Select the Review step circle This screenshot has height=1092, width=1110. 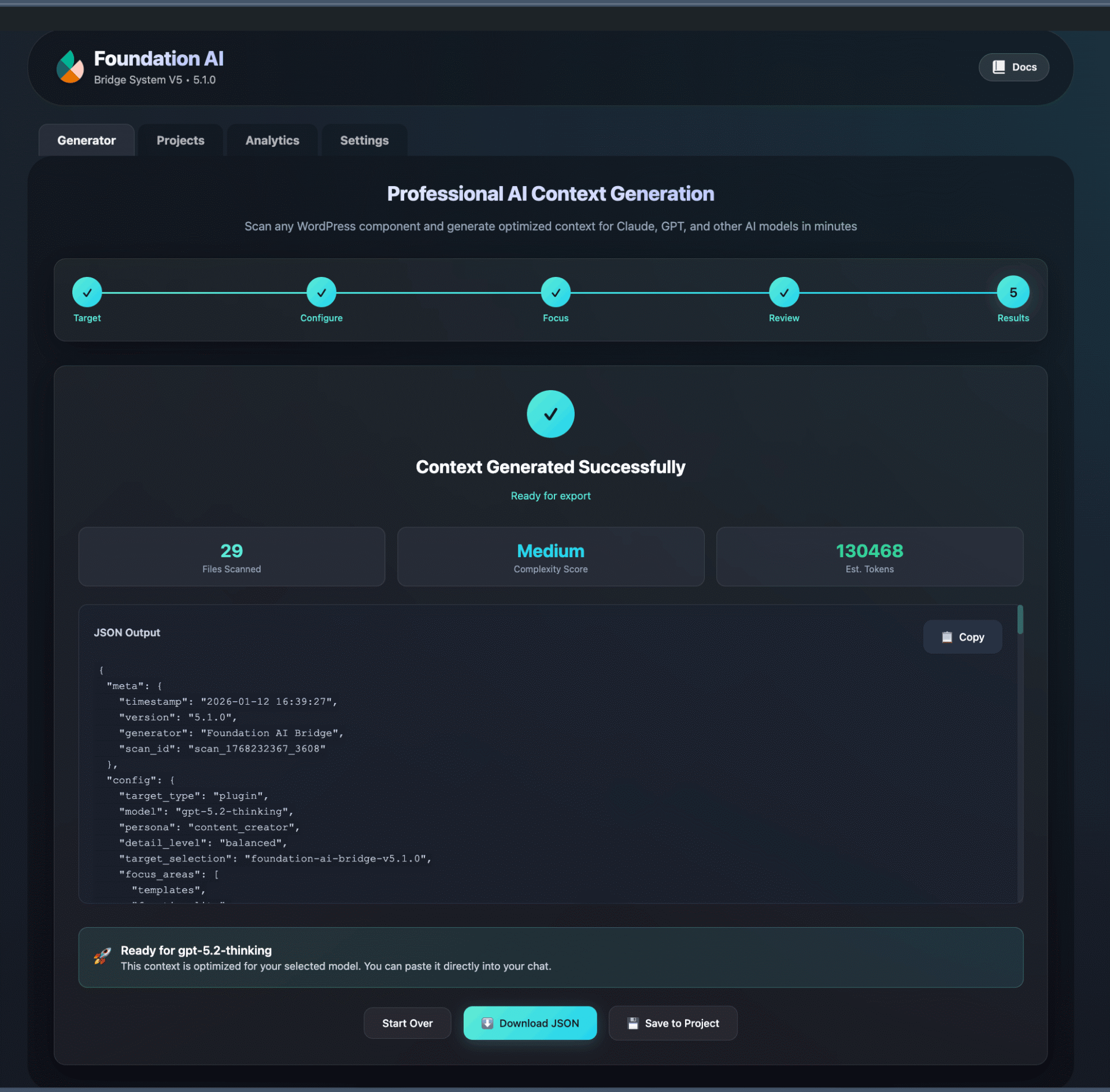tap(784, 293)
